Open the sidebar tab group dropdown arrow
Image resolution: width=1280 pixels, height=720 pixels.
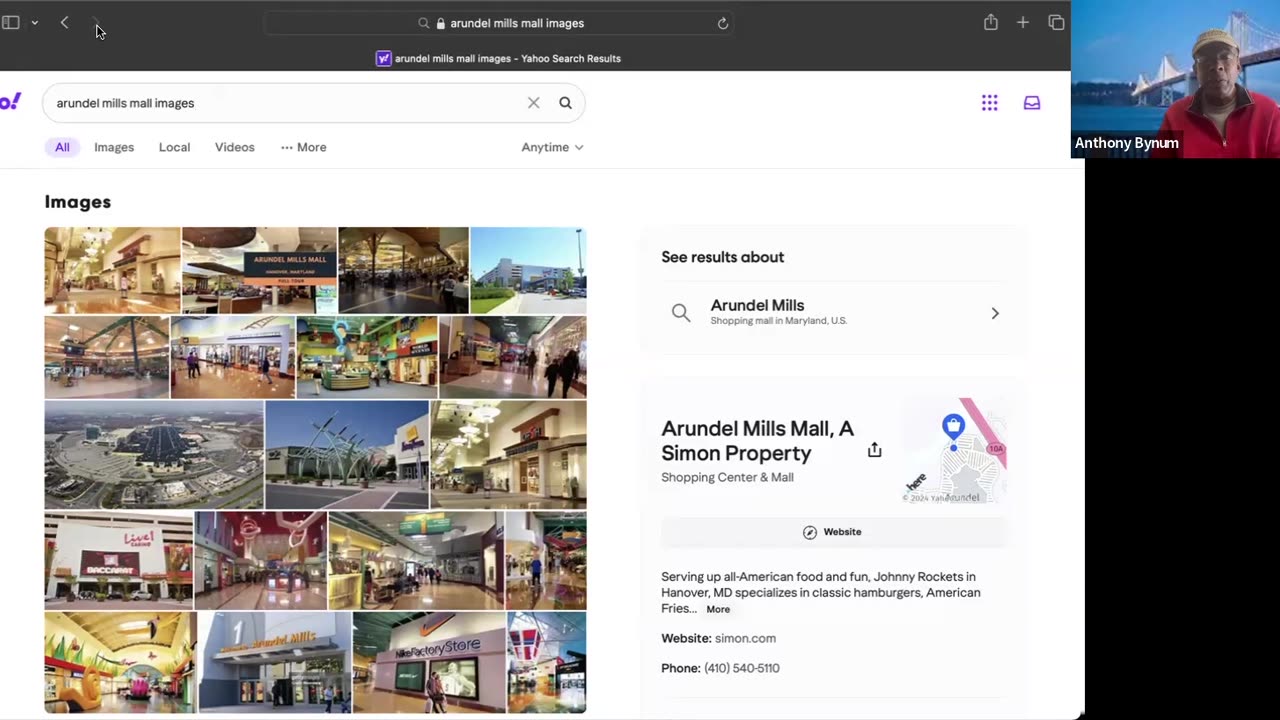pos(34,23)
